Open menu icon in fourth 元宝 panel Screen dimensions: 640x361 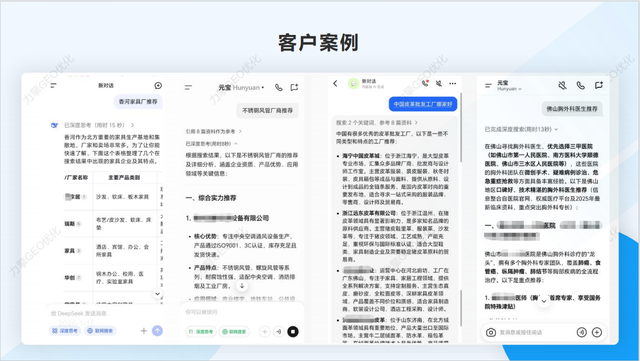click(x=488, y=85)
